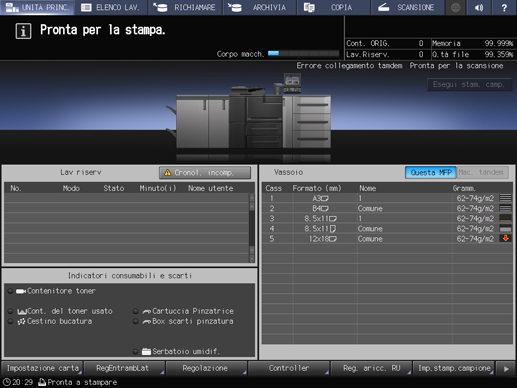Click the Corpo macch. progress bar

point(303,54)
